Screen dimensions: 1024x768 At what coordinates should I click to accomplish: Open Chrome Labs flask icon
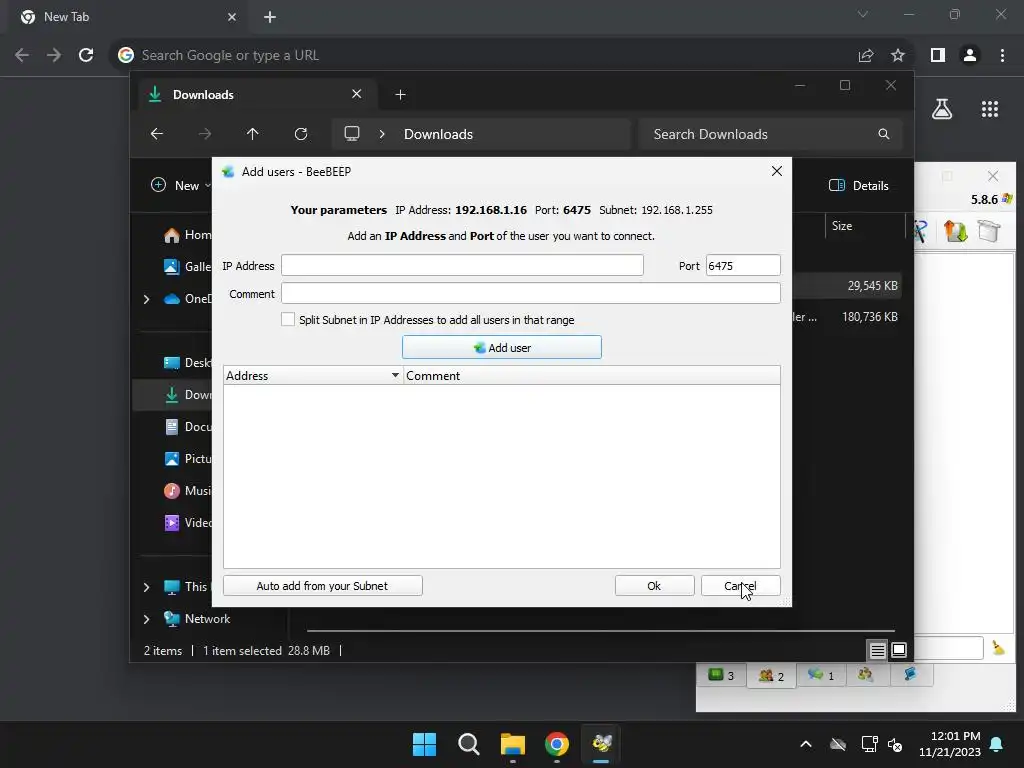pyautogui.click(x=942, y=109)
